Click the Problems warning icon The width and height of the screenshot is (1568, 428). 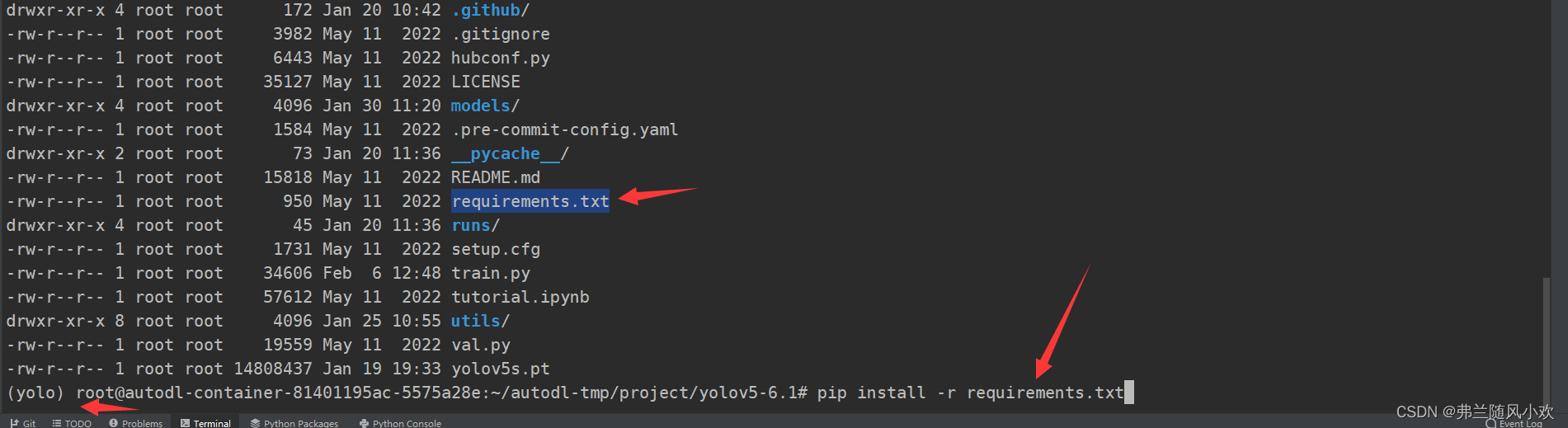point(114,423)
